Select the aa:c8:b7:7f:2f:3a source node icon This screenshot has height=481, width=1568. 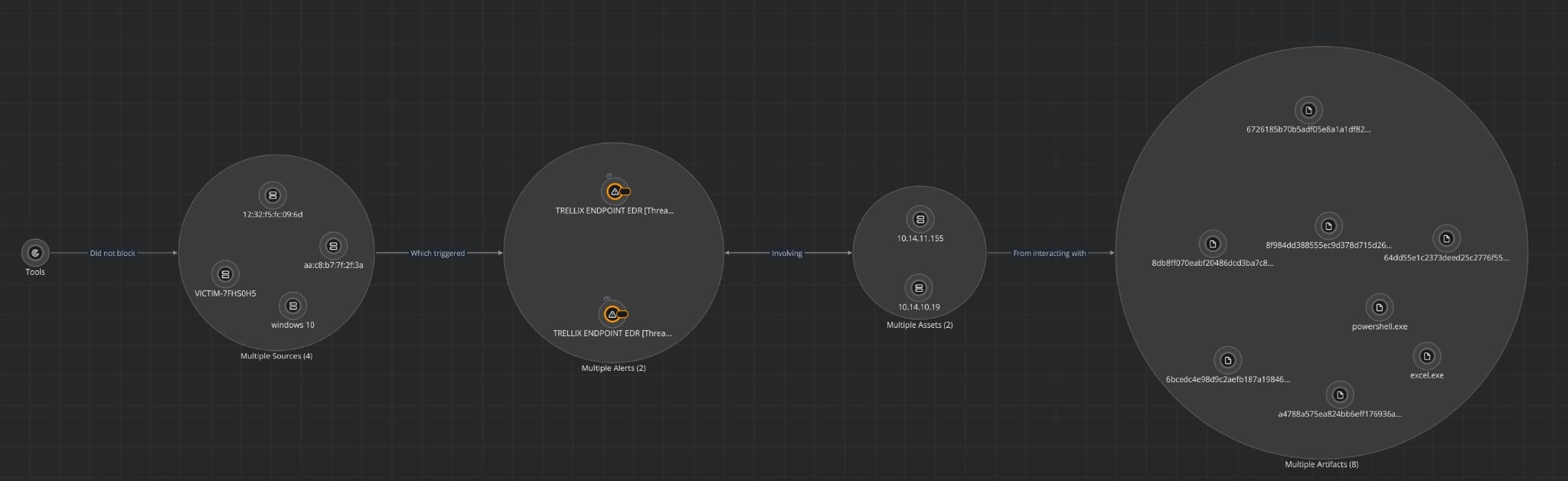(x=333, y=246)
